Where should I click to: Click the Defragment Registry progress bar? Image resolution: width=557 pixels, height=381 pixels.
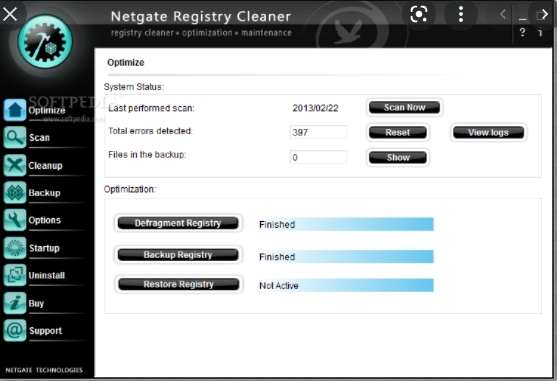pos(346,224)
